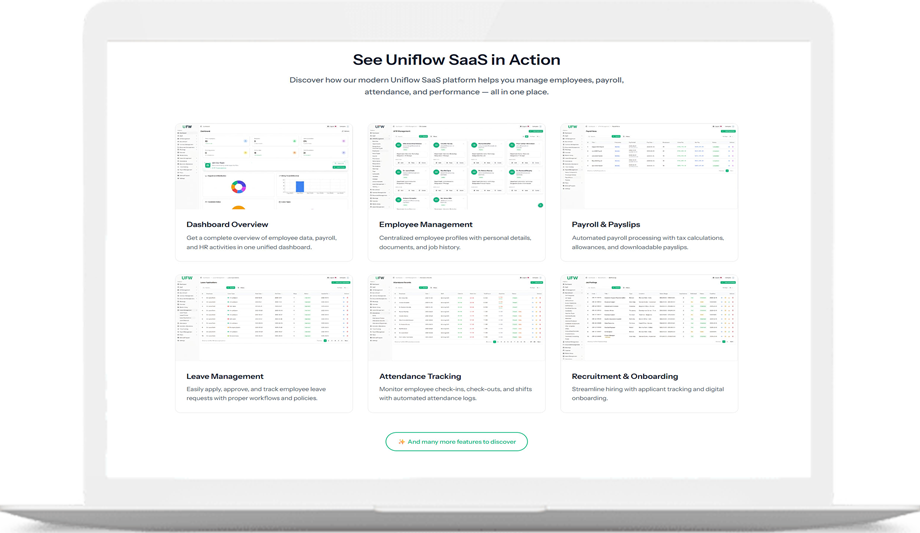The image size is (920, 533).
Task: Click the 'Dashboard Overview' card title
Action: click(x=227, y=224)
